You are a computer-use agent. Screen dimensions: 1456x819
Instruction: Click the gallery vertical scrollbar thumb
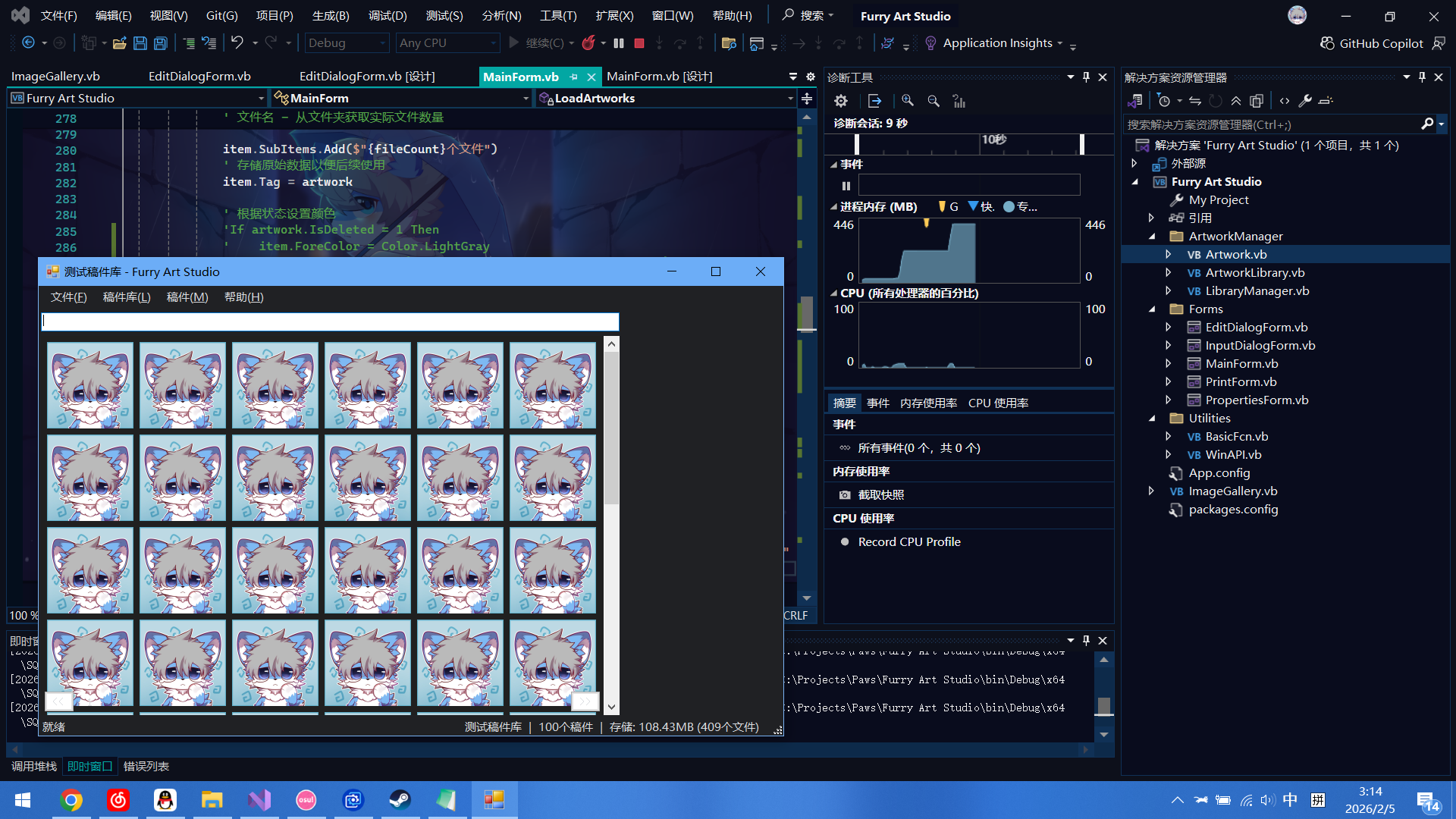611,428
